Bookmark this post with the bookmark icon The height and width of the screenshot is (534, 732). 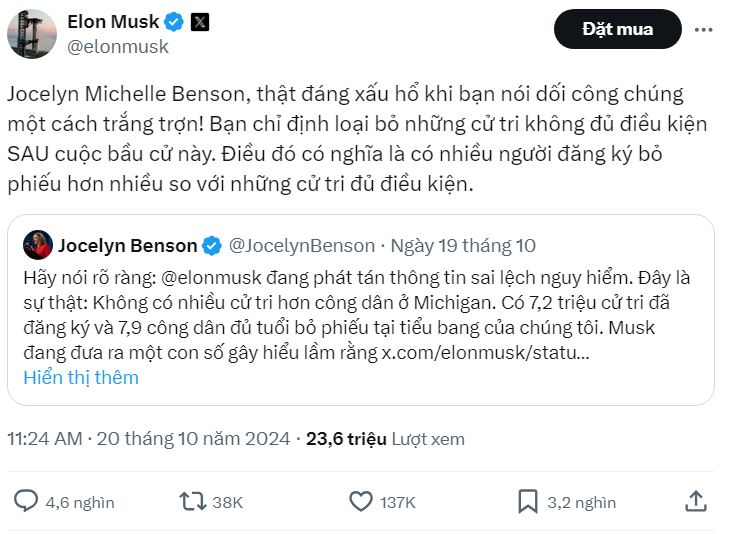point(528,501)
